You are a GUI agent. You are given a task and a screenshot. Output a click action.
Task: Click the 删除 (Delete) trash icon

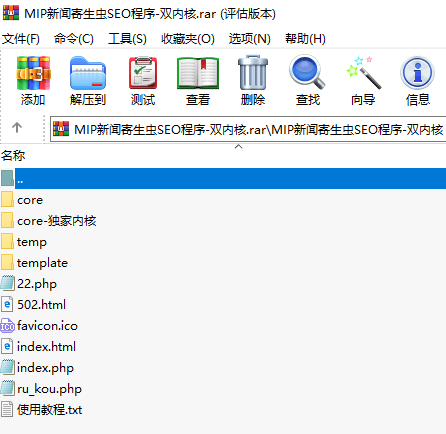(x=253, y=81)
